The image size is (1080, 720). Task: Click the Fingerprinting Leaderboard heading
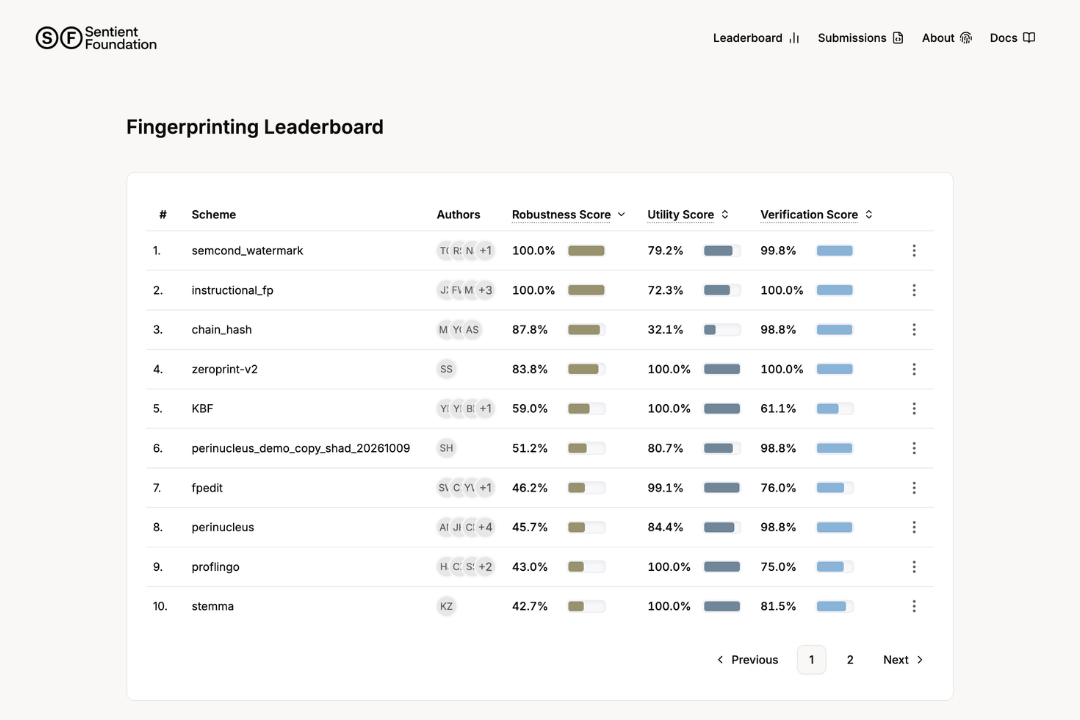click(x=255, y=127)
